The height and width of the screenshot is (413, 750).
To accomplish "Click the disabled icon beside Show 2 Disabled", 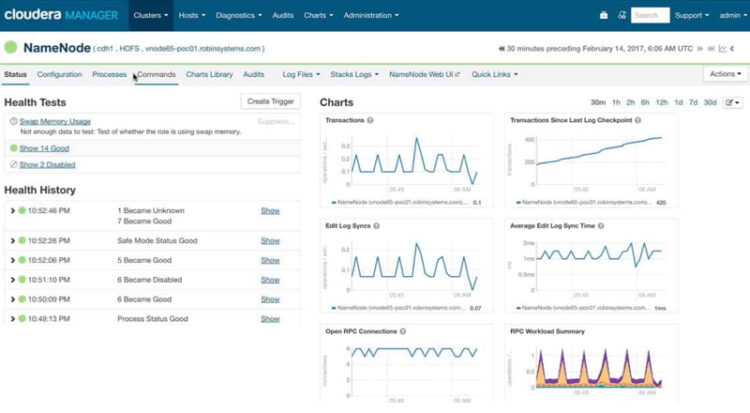I will pyautogui.click(x=13, y=165).
